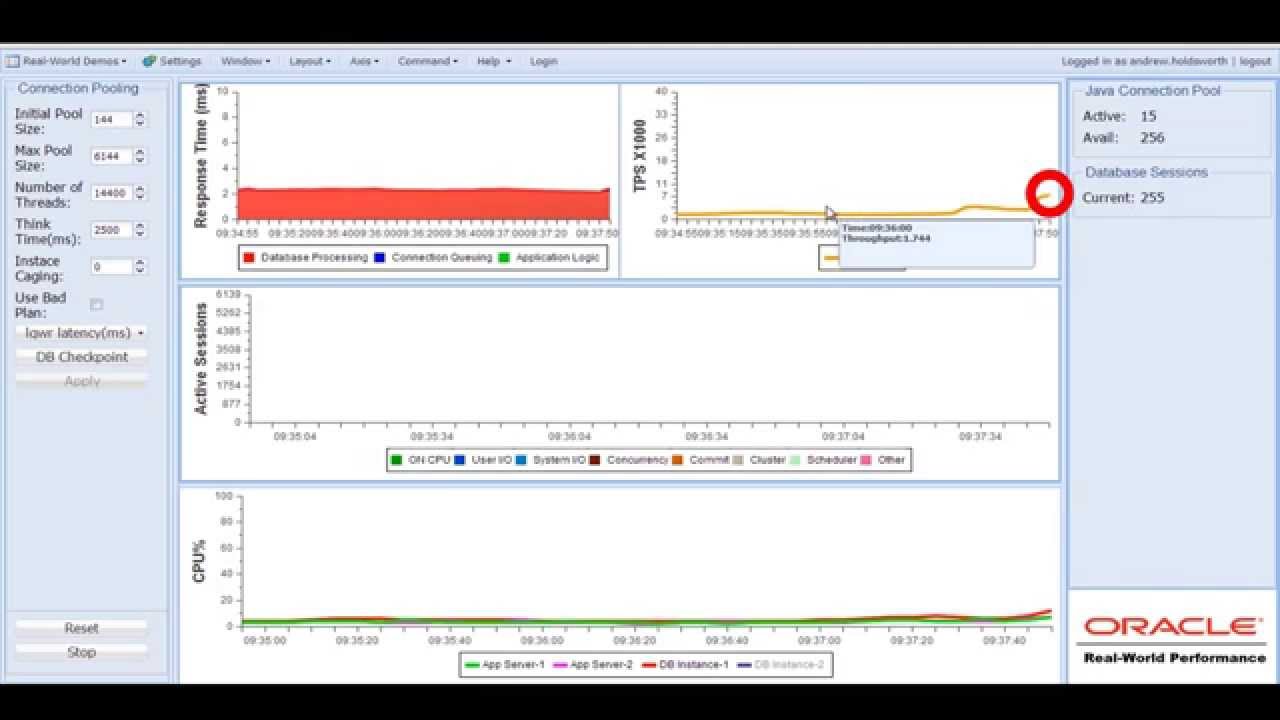Click the Instance Caging input field
Viewport: 1280px width, 720px height.
[111, 267]
